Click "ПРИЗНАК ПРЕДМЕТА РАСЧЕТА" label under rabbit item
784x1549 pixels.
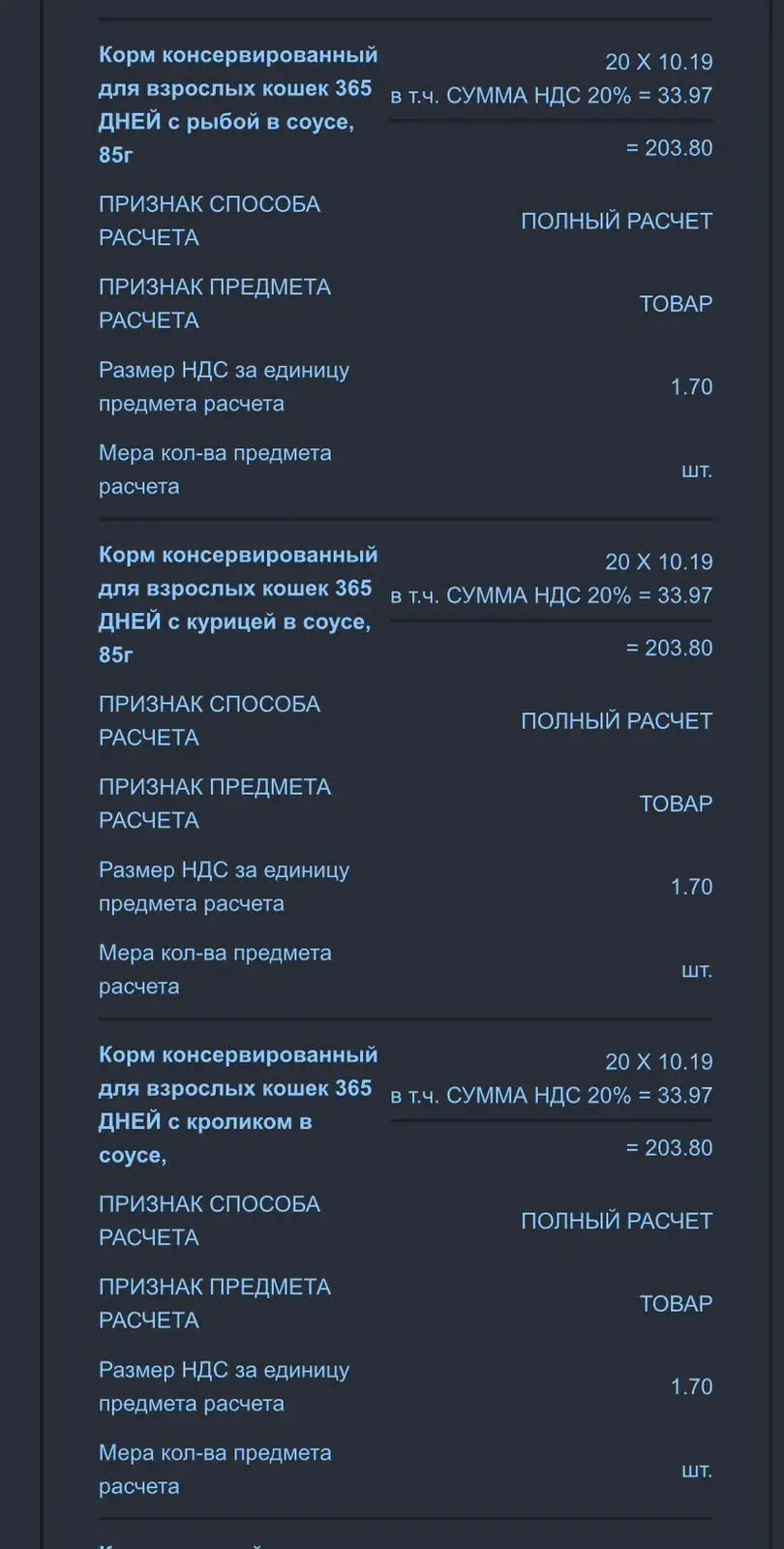214,1304
